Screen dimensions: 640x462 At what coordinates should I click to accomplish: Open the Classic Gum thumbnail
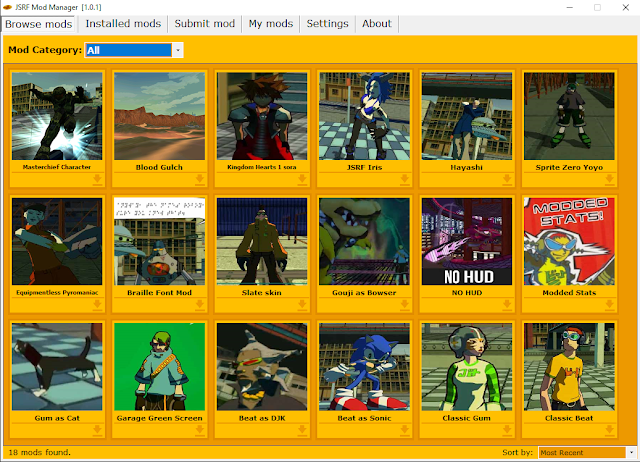[467, 366]
